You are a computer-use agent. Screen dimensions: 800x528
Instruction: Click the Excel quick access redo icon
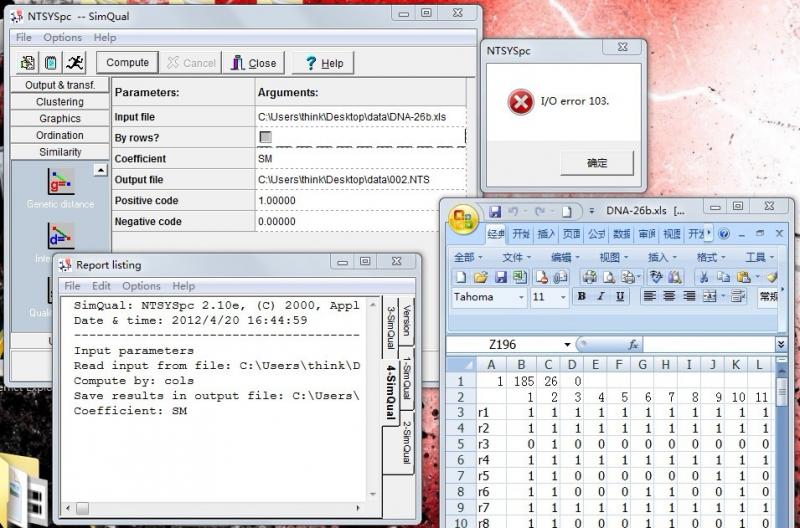pos(539,211)
